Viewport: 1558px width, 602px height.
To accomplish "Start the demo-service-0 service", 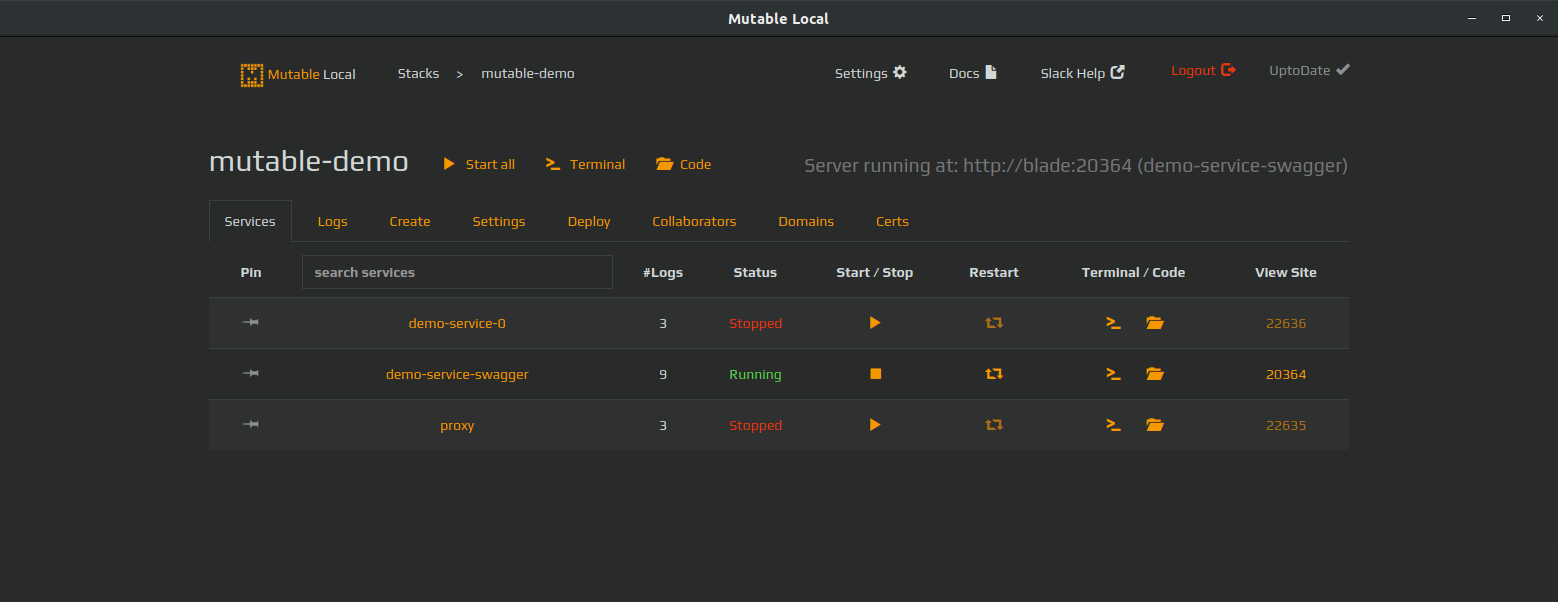I will tap(875, 323).
